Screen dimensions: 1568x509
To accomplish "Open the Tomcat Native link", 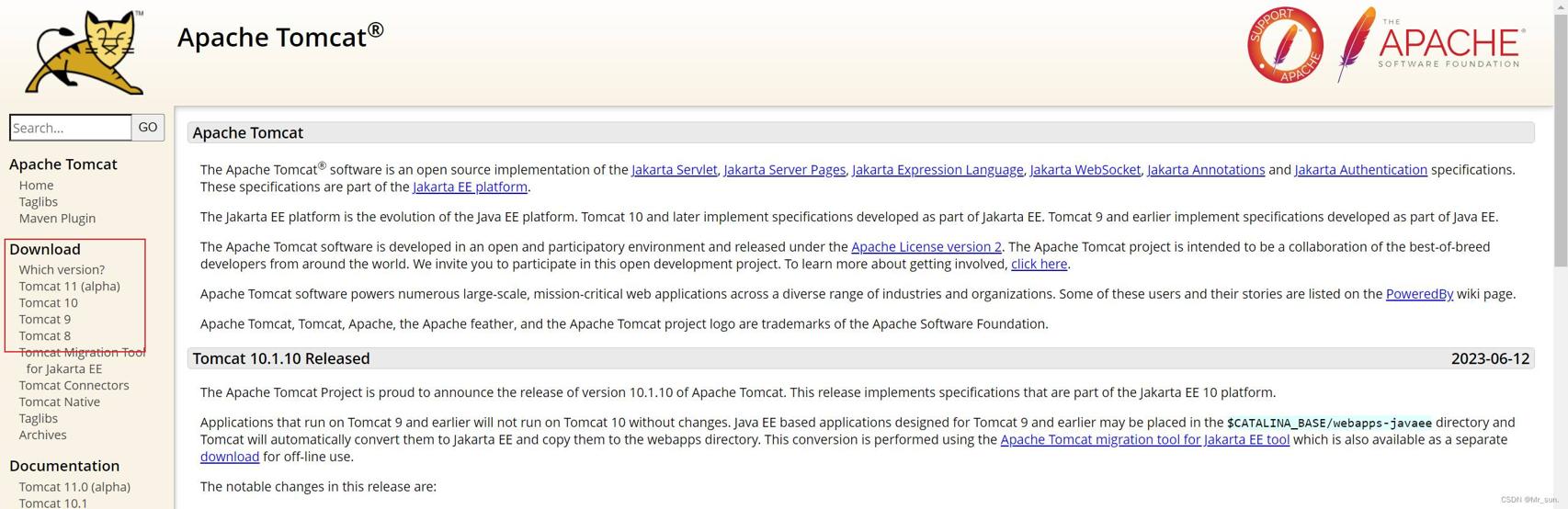I will (59, 402).
